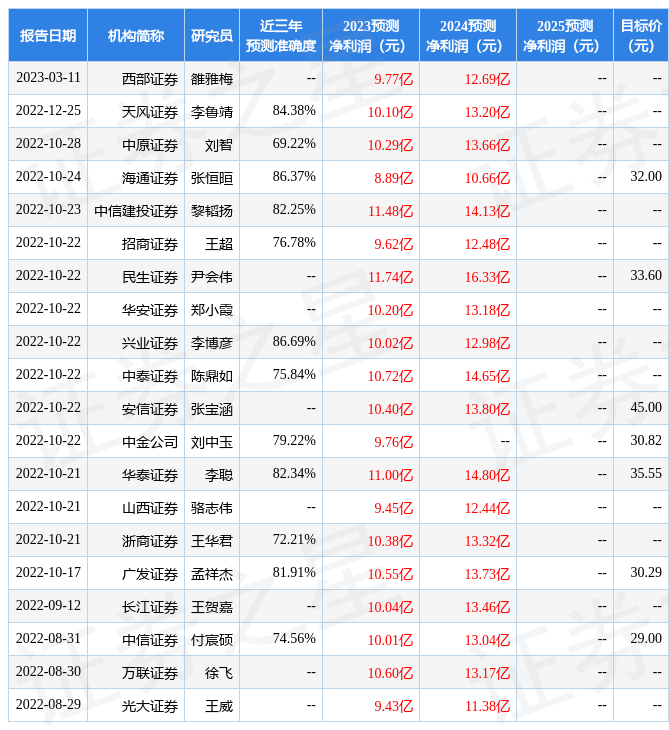
Task: Select the 中信建投证券 institution cell
Action: coord(136,210)
